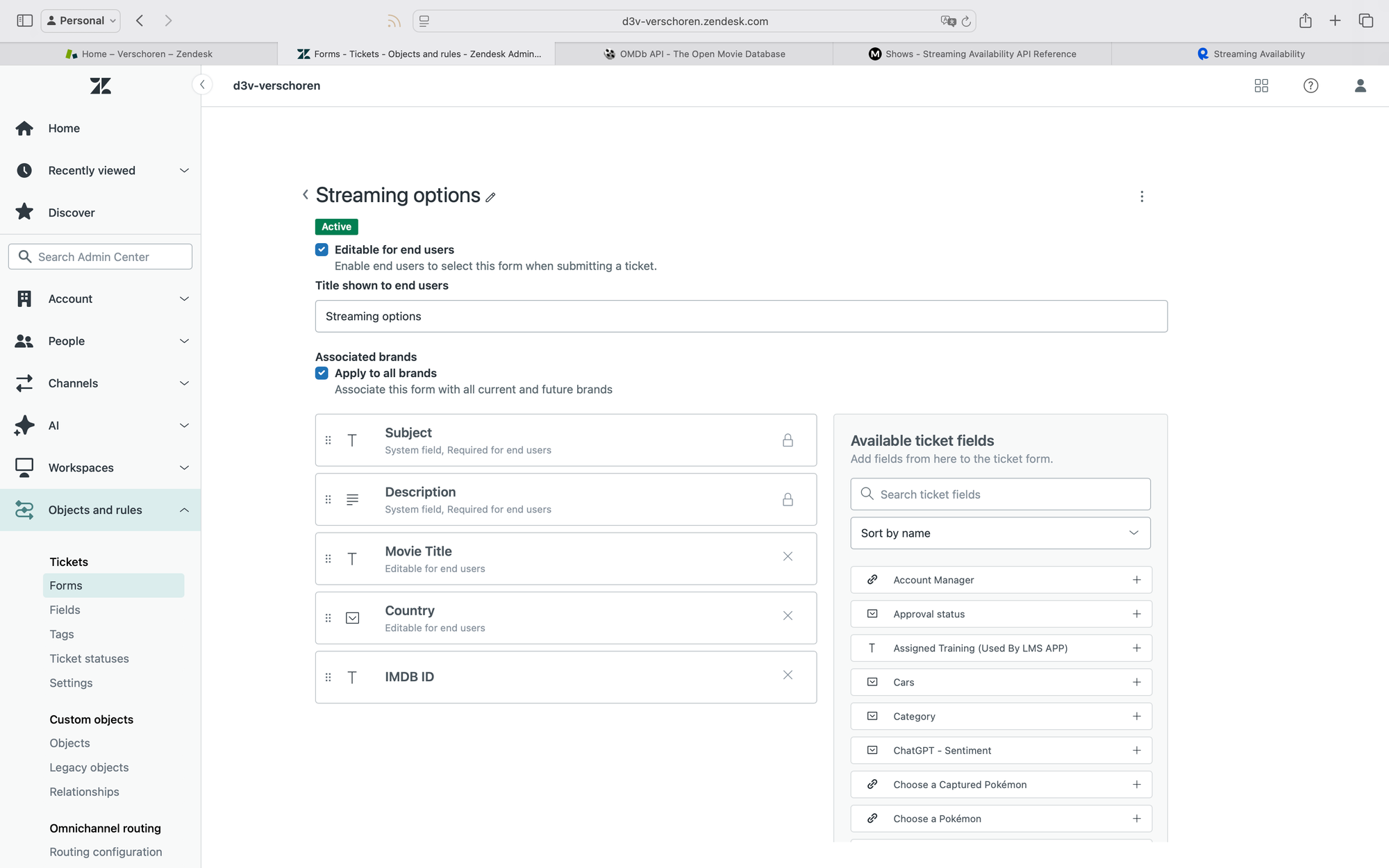Open the Fields page under Tickets
The height and width of the screenshot is (868, 1389).
[65, 610]
